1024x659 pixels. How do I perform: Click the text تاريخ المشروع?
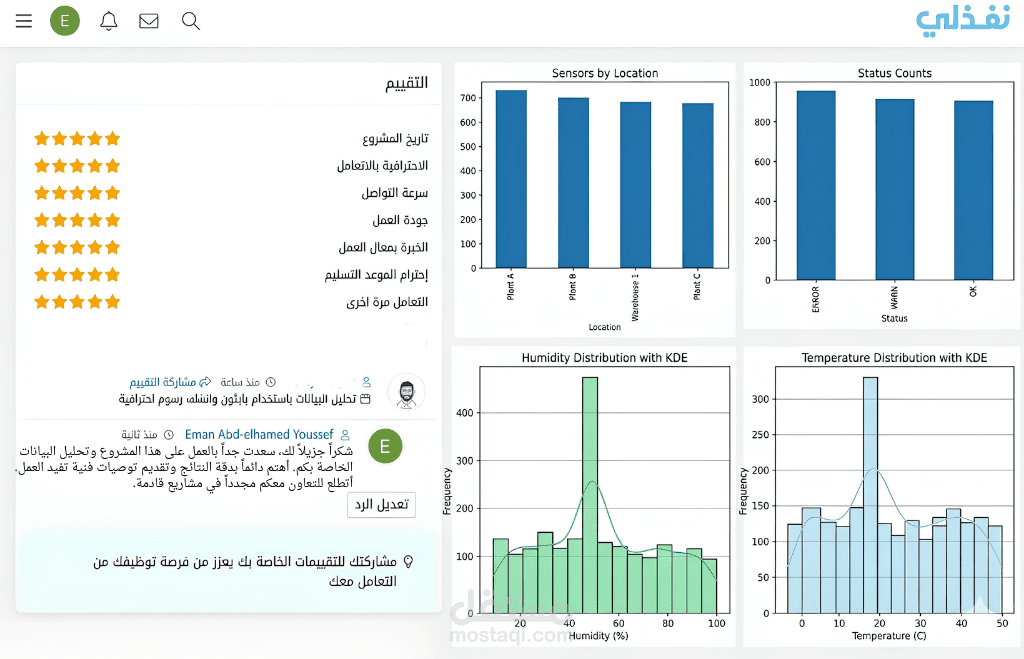coord(395,138)
